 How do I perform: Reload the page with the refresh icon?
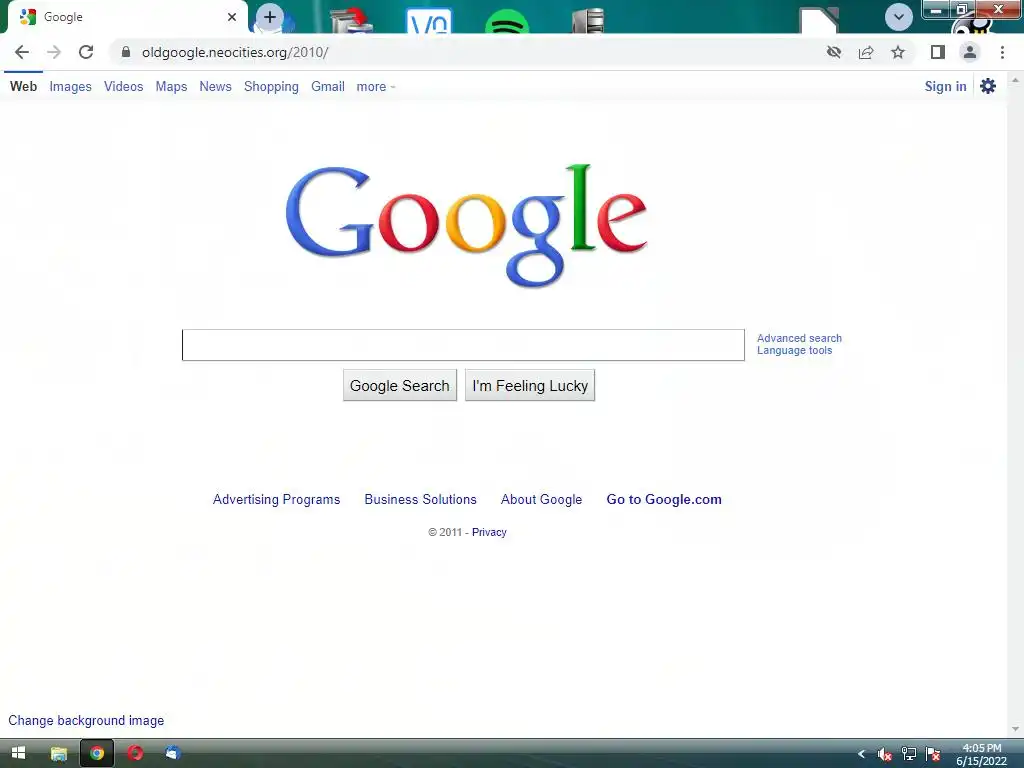86,52
